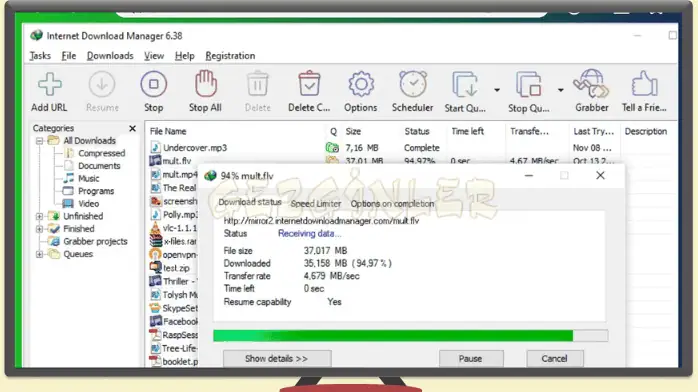Sort by the File Name column
The width and height of the screenshot is (698, 392).
[168, 132]
